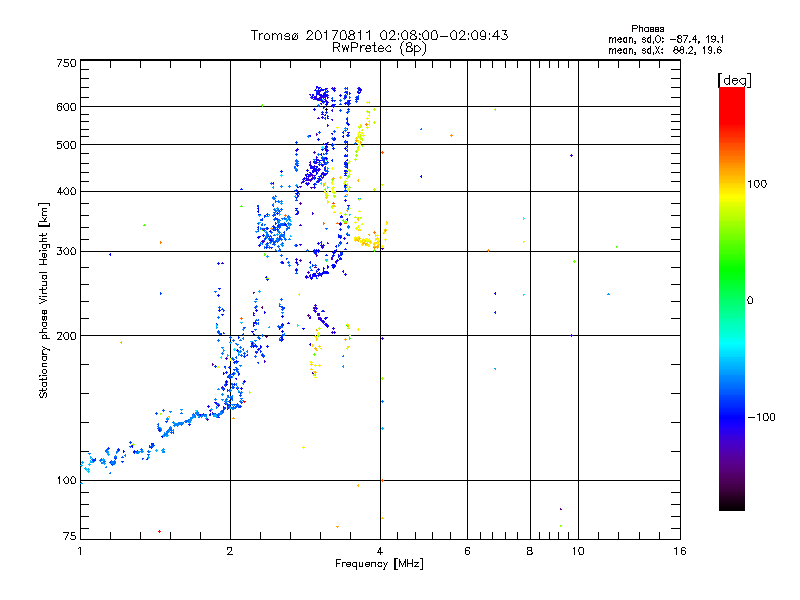Click x-axis tick label '2'
Viewport: 800px width, 600px height.
point(230,551)
